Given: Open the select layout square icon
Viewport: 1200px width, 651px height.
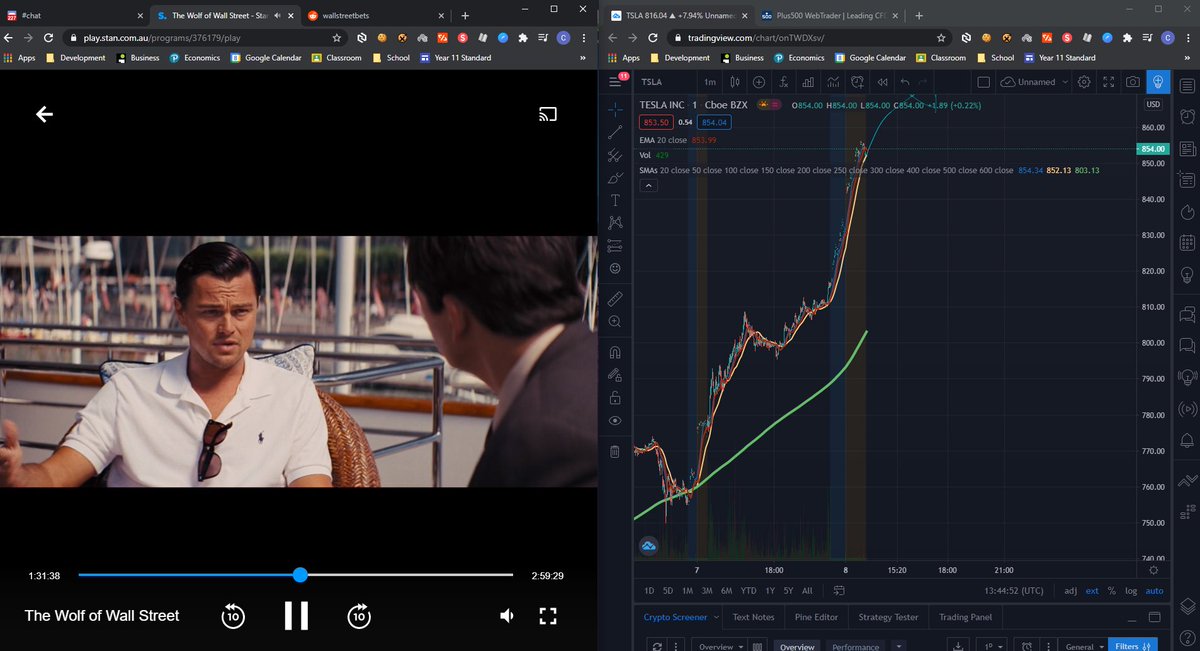Looking at the screenshot, I should pos(983,82).
